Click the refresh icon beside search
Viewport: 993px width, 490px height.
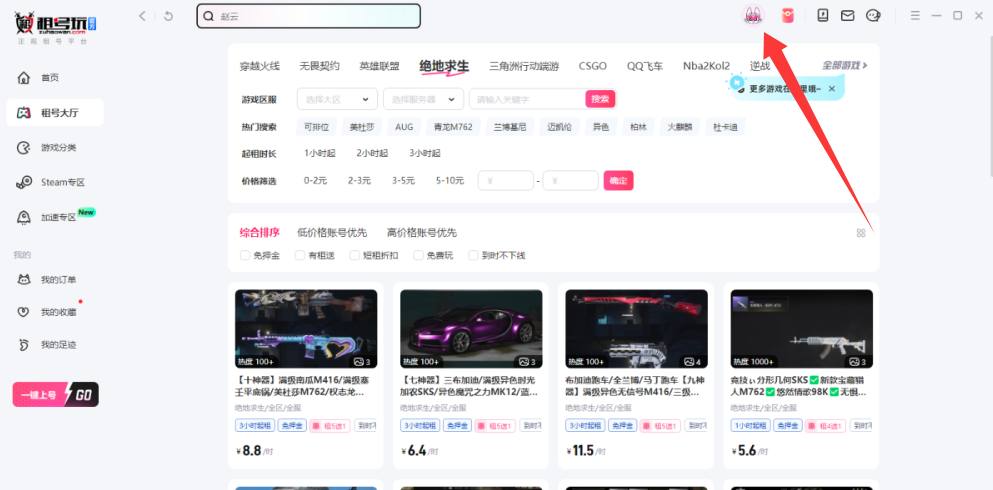coord(168,15)
